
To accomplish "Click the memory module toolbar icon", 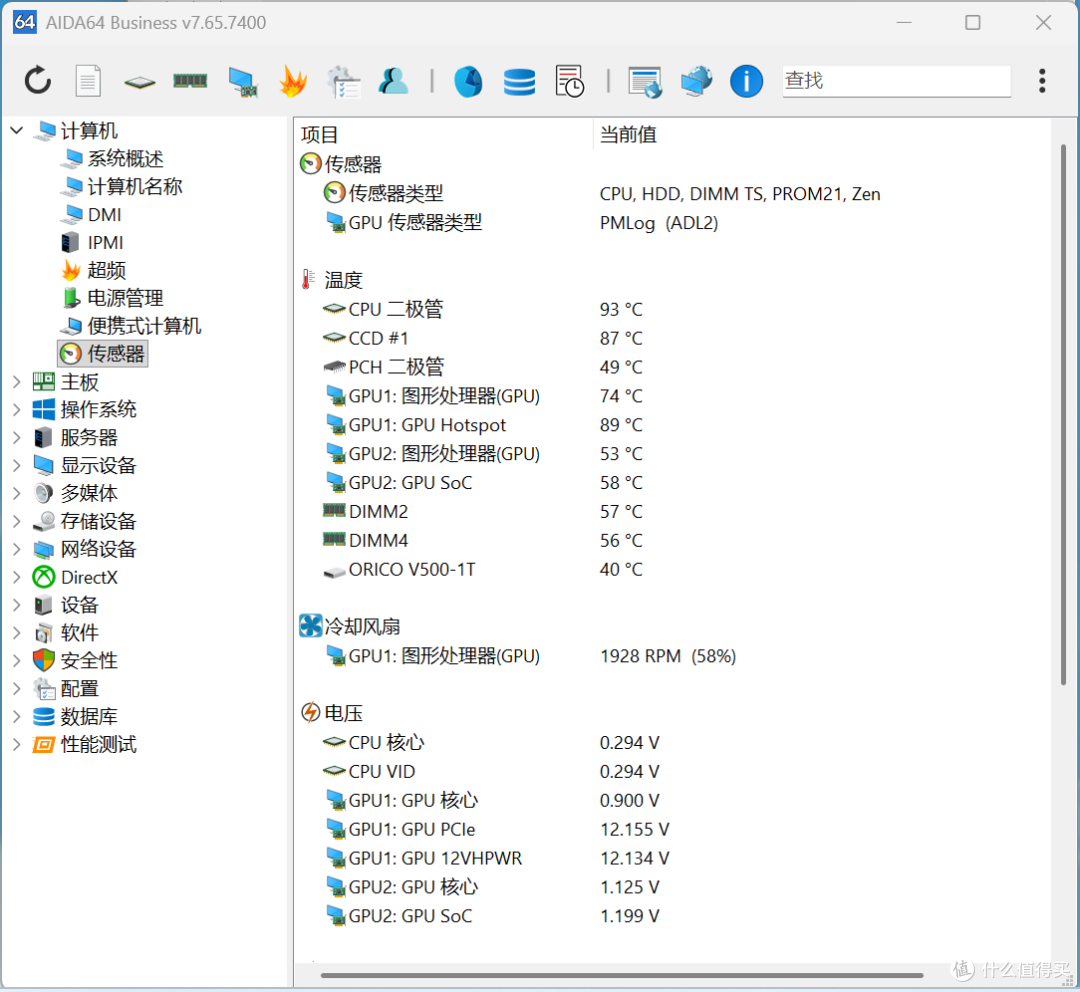I will click(190, 81).
